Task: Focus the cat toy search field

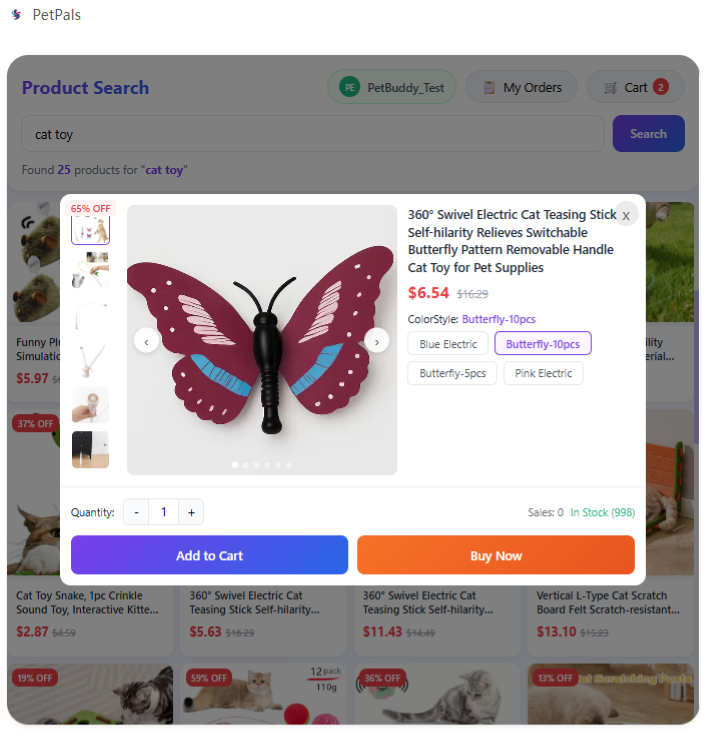Action: click(x=312, y=134)
